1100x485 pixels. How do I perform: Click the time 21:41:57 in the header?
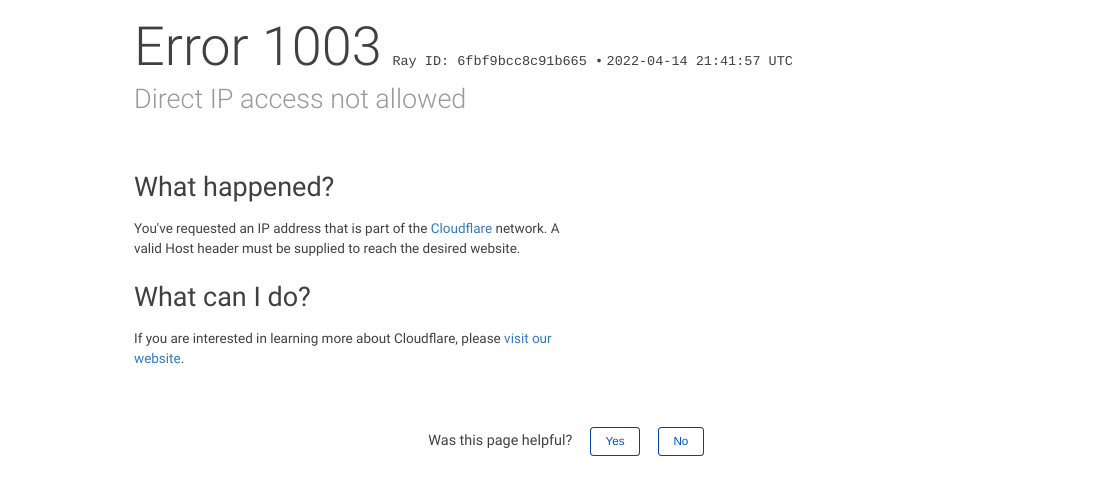click(x=727, y=62)
